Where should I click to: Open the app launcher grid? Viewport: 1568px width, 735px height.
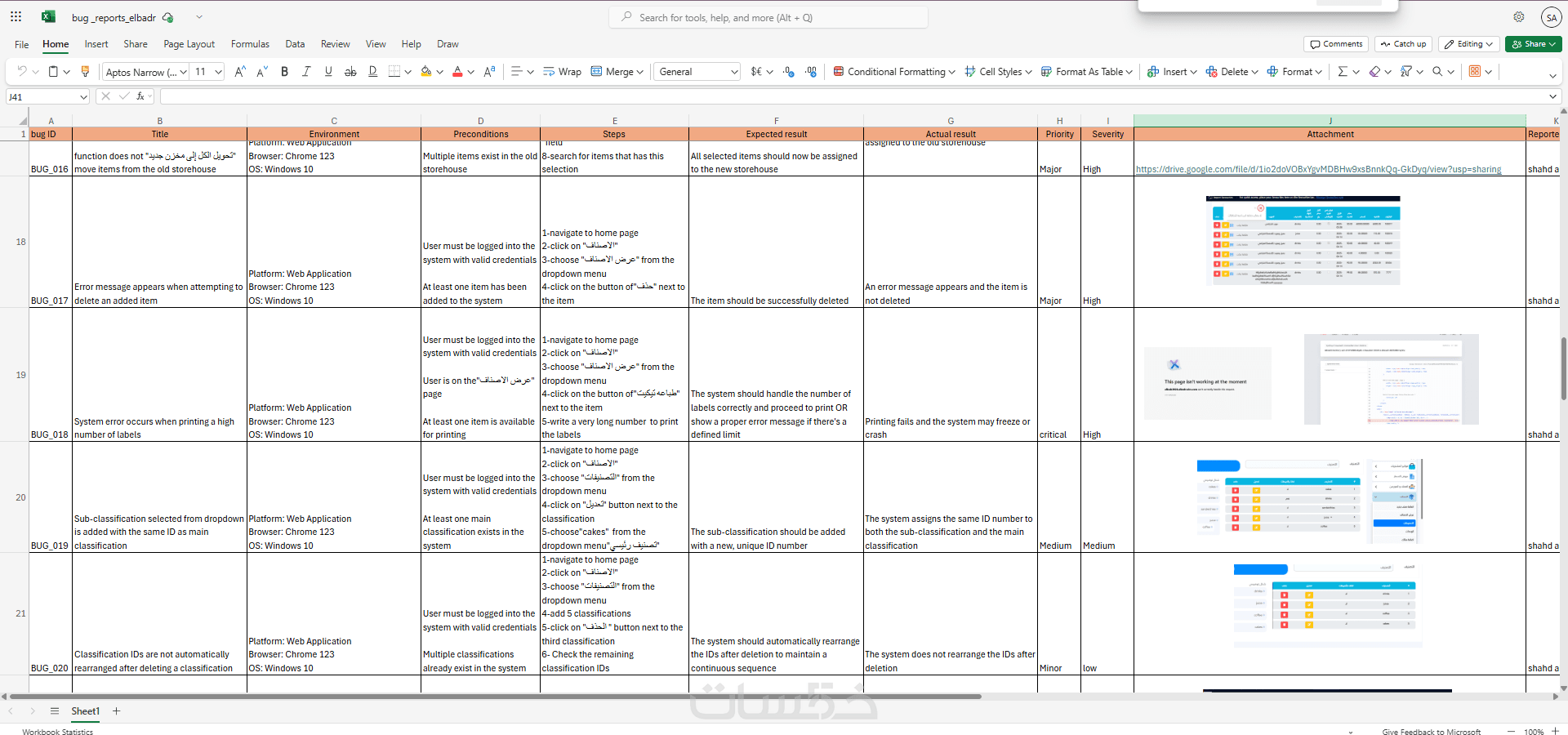(16, 17)
